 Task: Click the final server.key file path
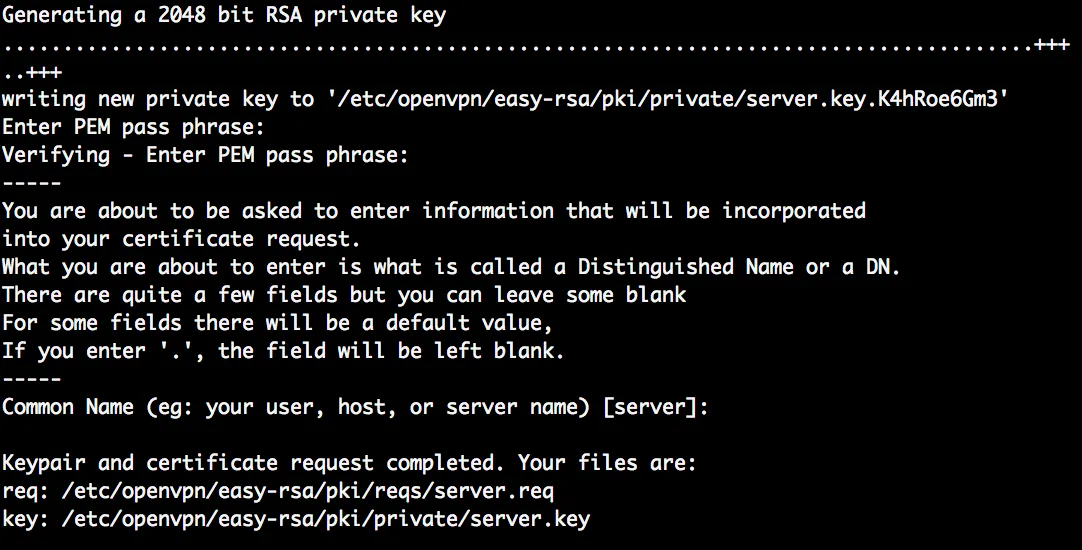(326, 519)
